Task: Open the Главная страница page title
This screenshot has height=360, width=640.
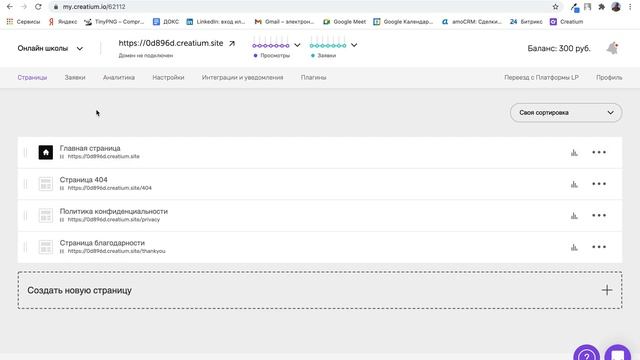Action: click(90, 148)
